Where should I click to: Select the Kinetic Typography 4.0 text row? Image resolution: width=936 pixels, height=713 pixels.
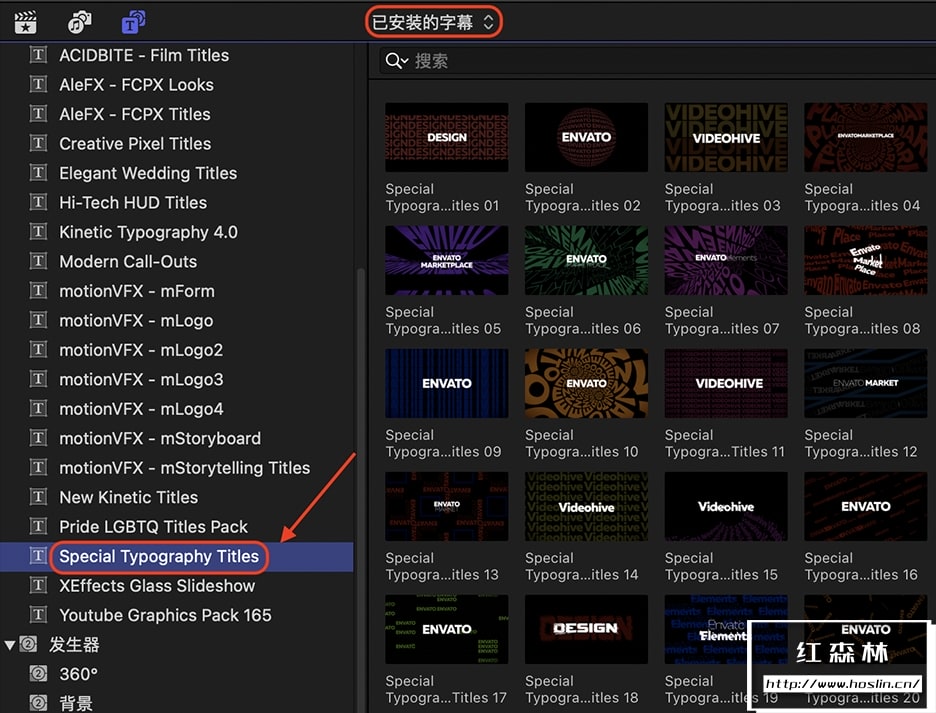tap(148, 232)
